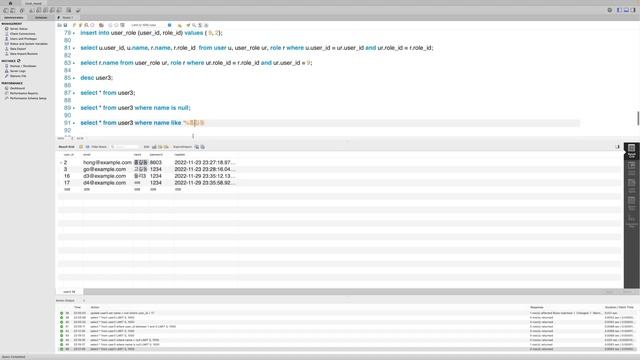The width and height of the screenshot is (640, 360).
Task: Open Options File
Action: pos(18,76)
